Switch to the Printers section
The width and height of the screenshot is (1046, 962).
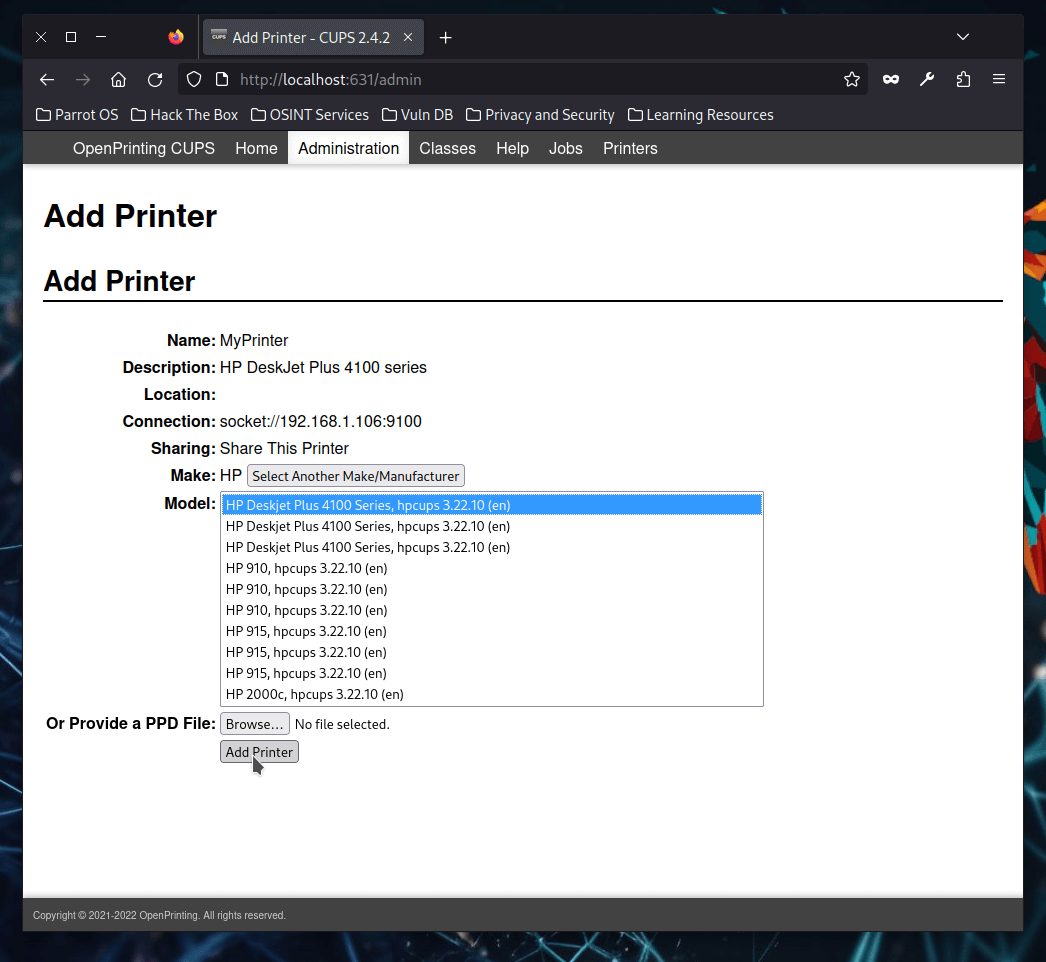click(629, 148)
